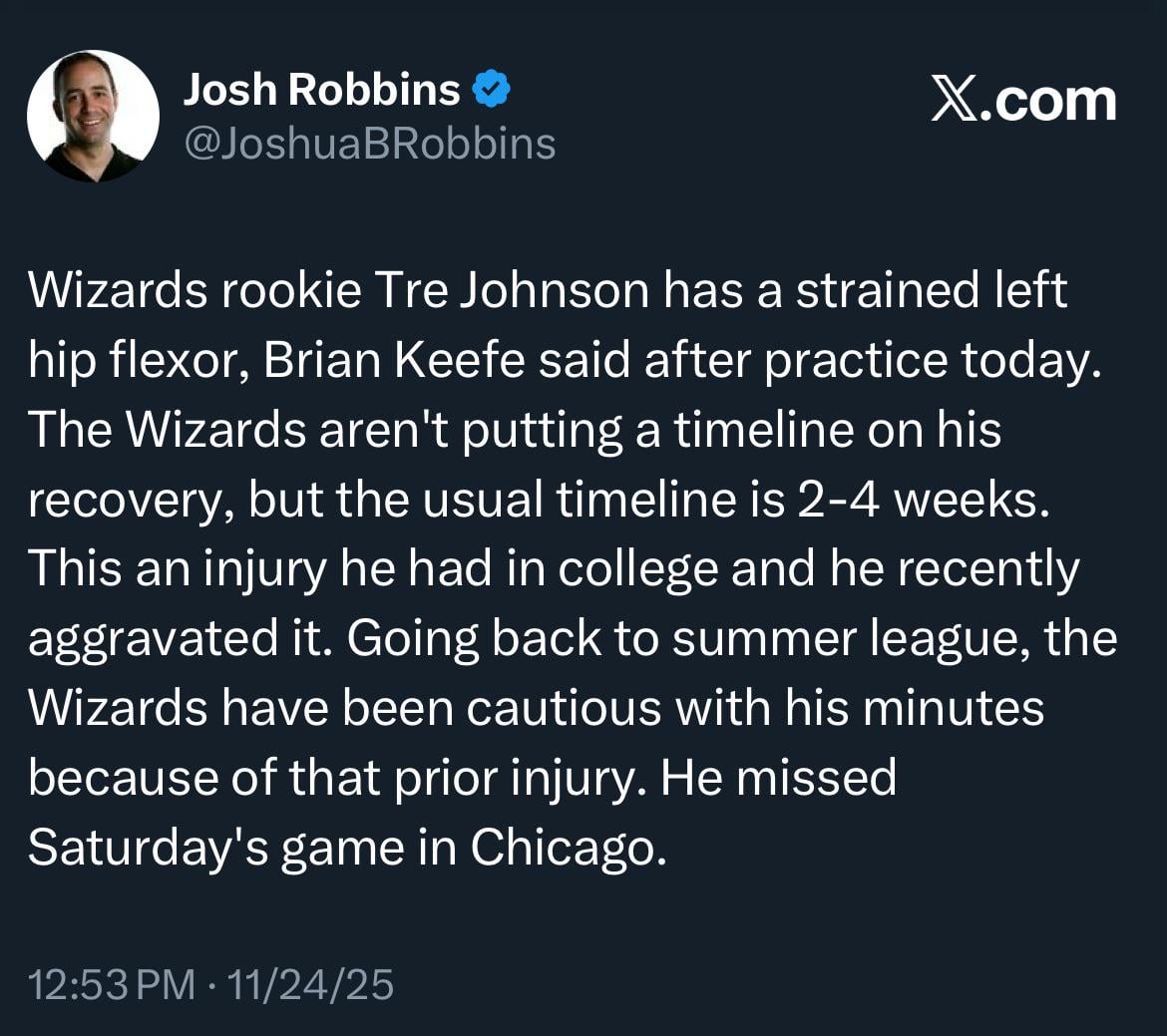Click the words "Wizards rookie" starting the post
1167x1036 pixels.
click(194, 292)
